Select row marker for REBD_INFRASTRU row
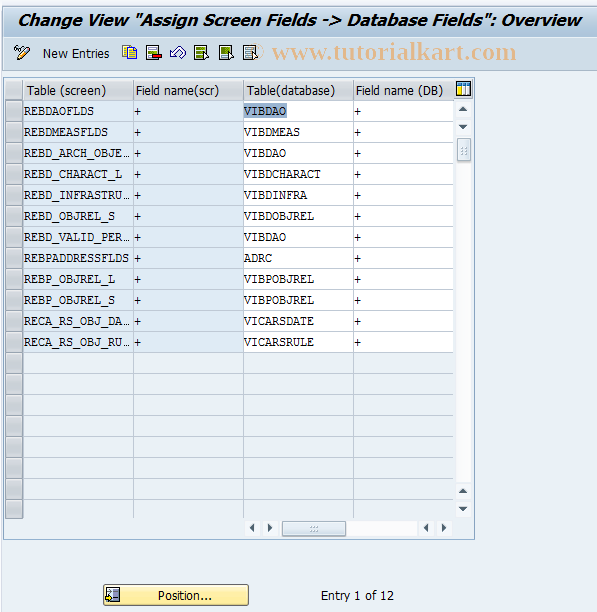 [x=14, y=196]
